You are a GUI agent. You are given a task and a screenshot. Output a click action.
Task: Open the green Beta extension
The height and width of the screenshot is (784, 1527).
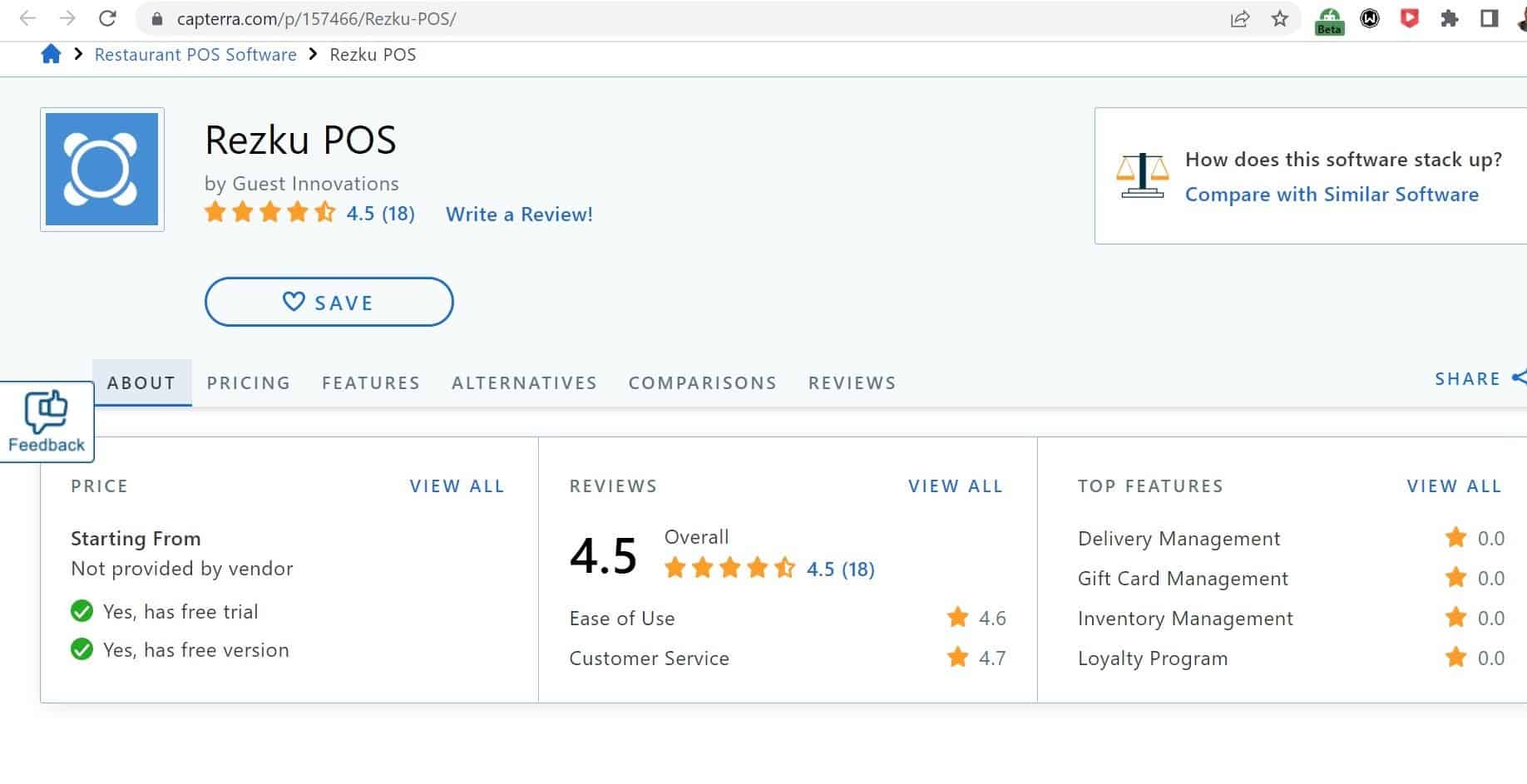coord(1329,20)
